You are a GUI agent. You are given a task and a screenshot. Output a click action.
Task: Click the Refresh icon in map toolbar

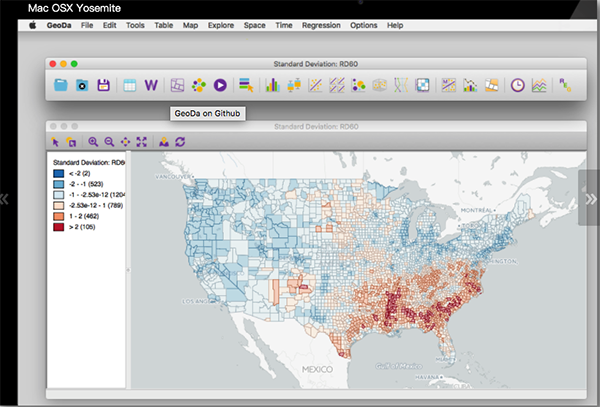[x=179, y=143]
